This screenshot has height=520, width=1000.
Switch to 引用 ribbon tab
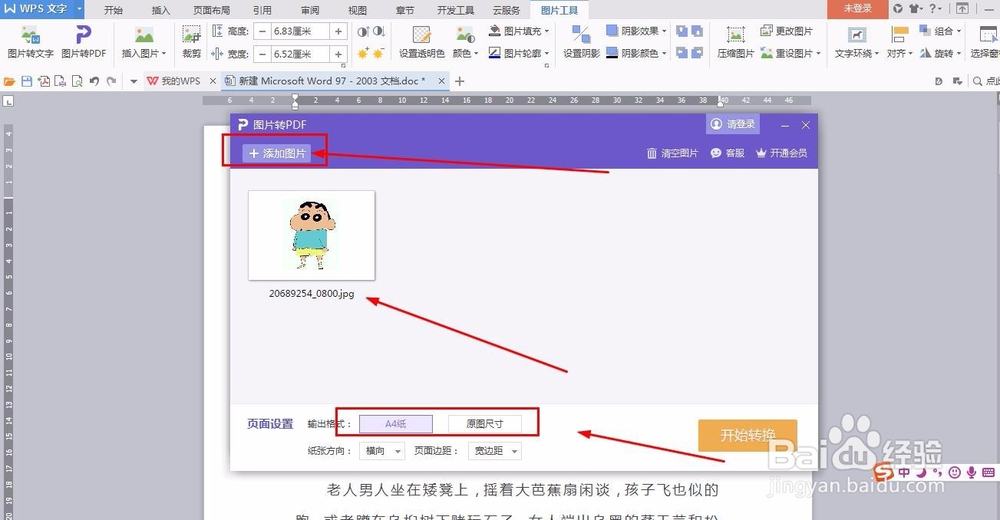(261, 10)
